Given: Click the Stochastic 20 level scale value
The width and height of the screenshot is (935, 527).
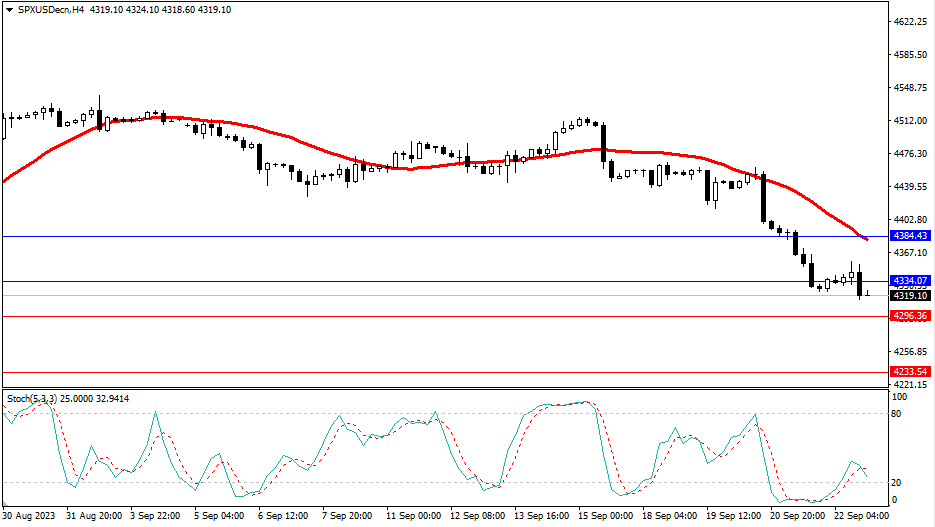Looking at the screenshot, I should point(897,483).
